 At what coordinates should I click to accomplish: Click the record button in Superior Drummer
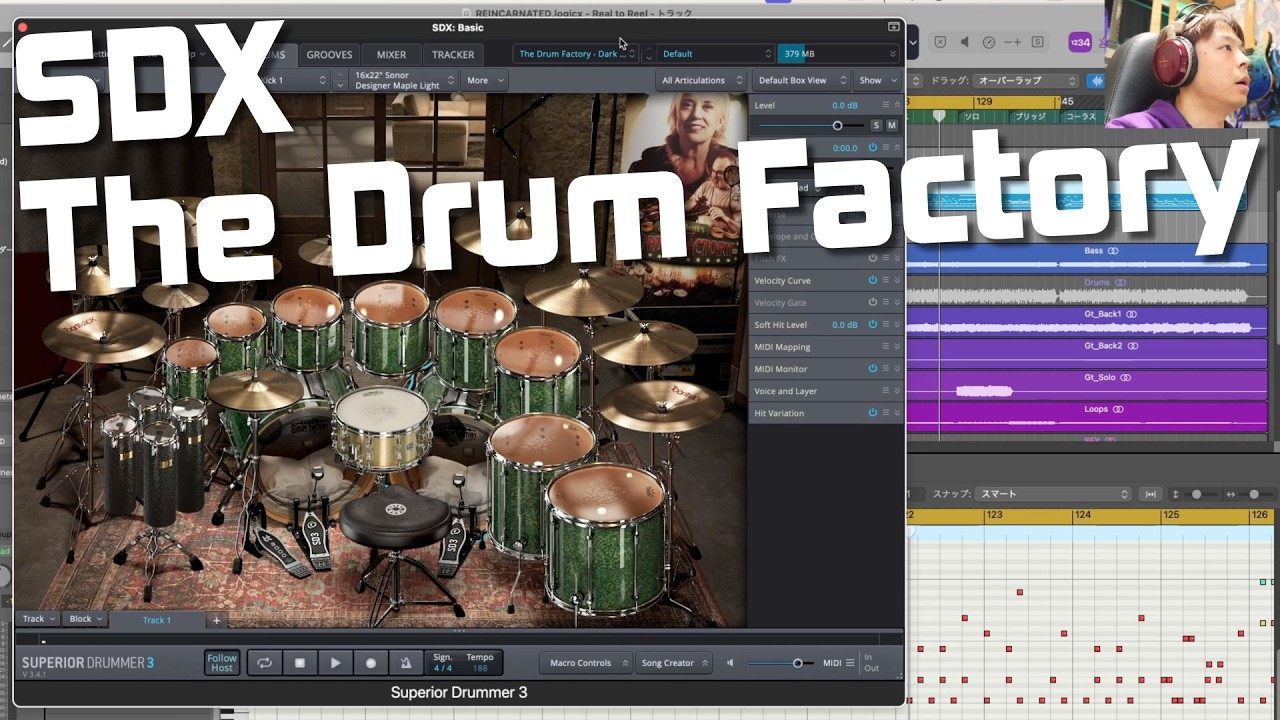(371, 663)
